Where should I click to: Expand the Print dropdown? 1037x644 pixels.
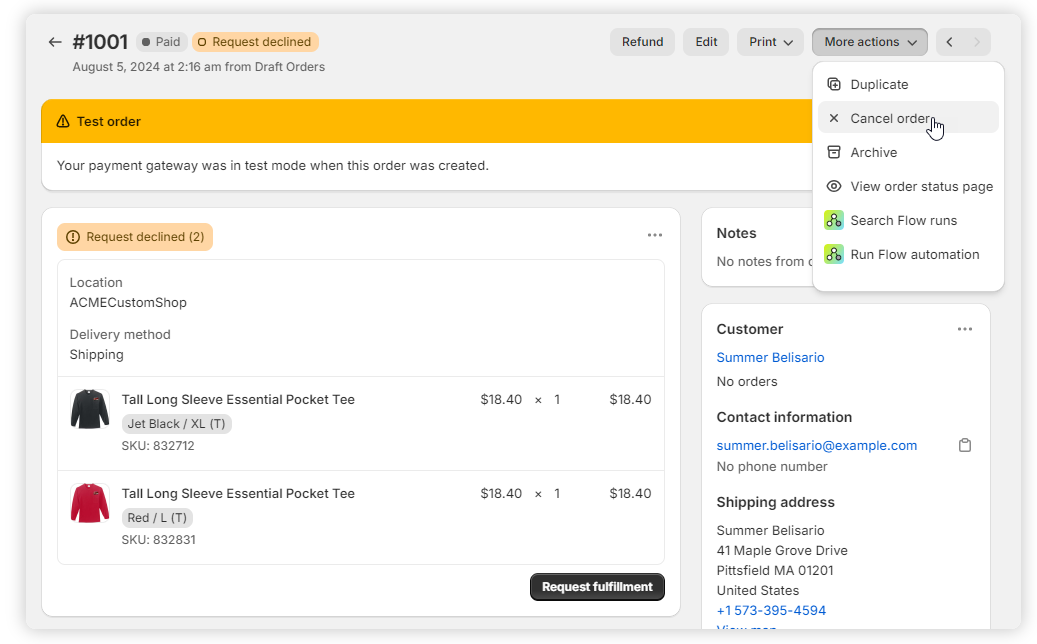coord(770,42)
